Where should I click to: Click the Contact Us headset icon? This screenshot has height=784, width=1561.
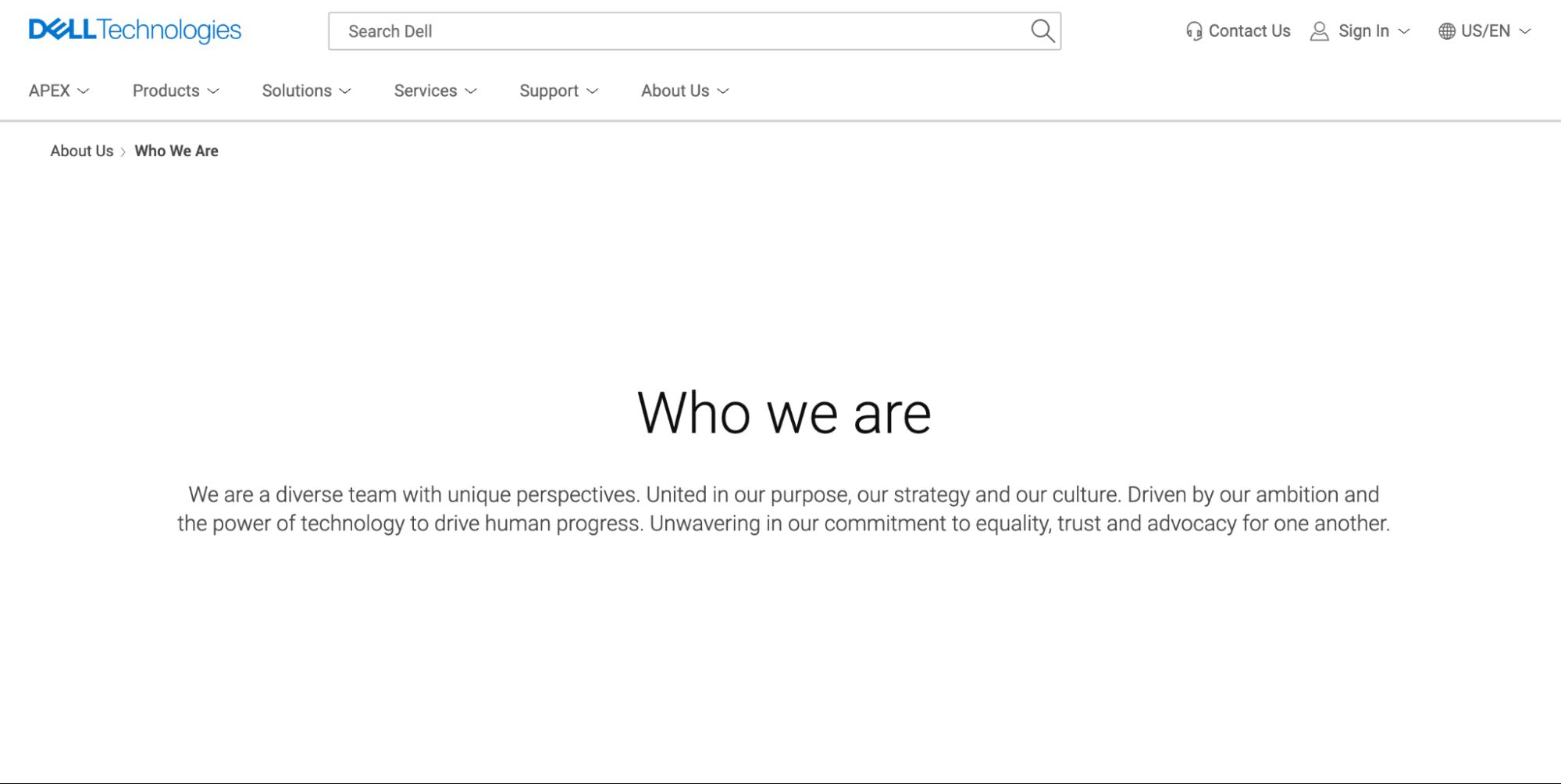click(x=1194, y=31)
